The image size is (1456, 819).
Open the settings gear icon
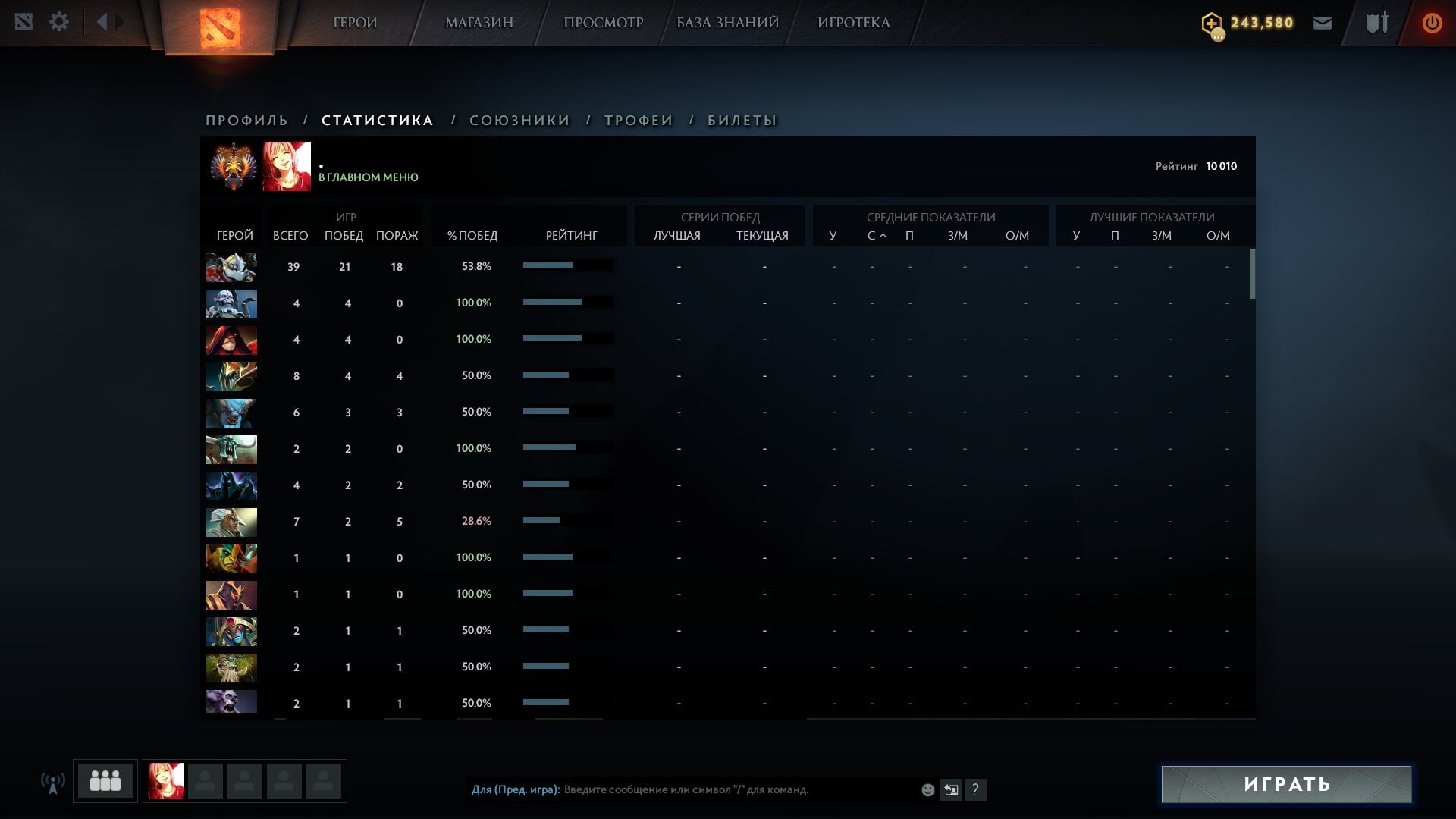(58, 22)
